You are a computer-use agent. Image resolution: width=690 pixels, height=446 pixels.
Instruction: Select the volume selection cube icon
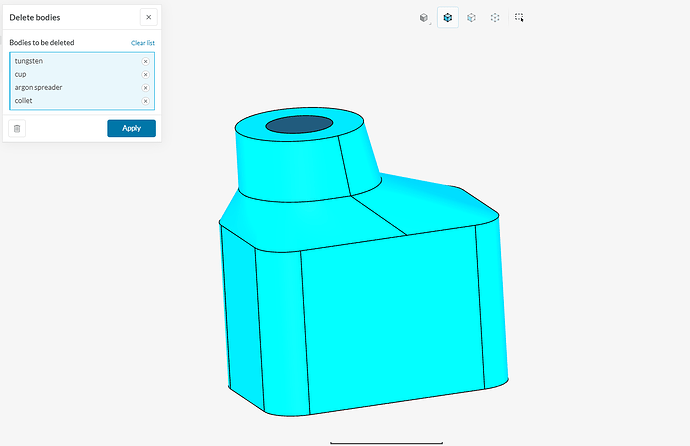pos(448,18)
